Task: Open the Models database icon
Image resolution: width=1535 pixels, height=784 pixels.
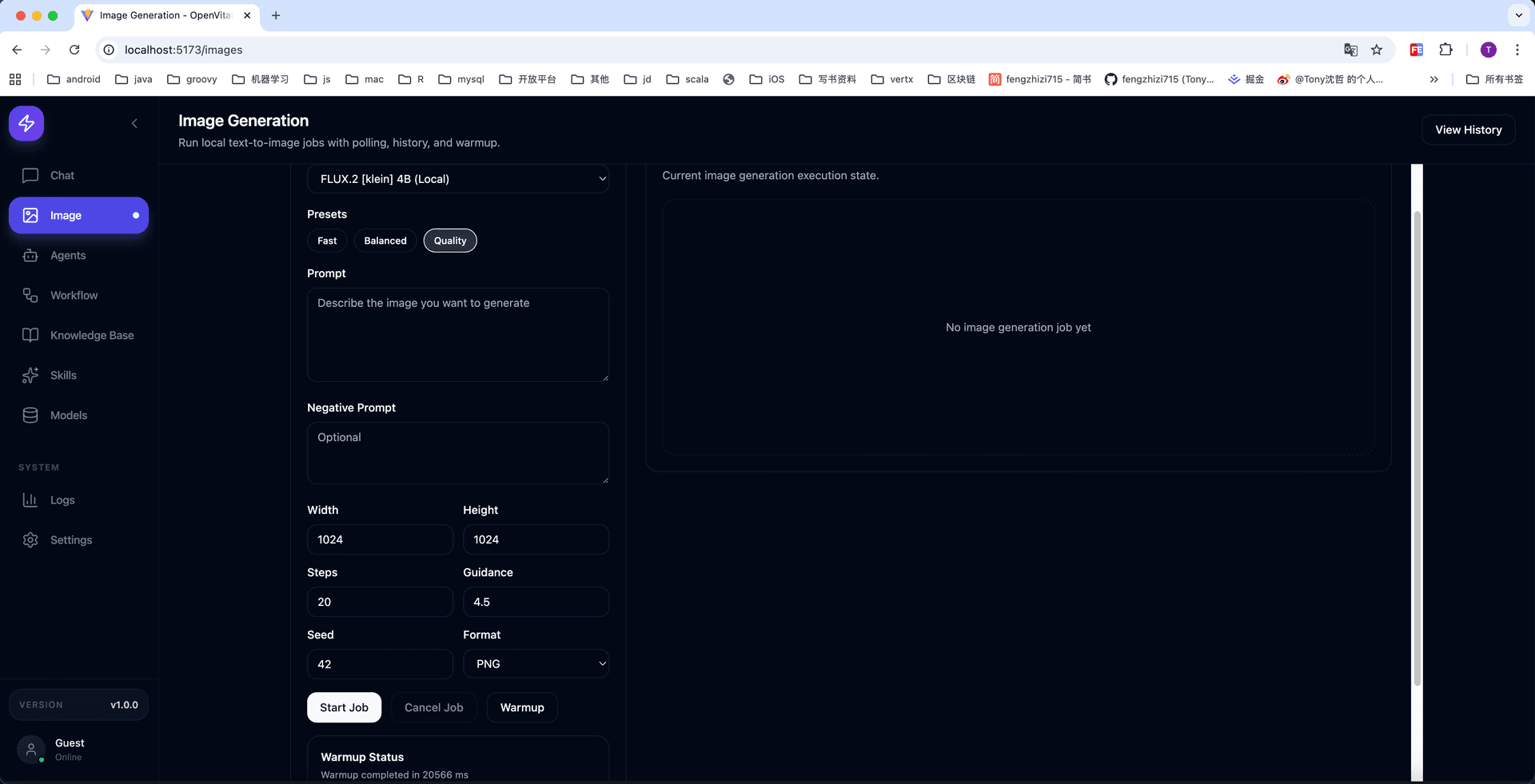Action: point(30,415)
